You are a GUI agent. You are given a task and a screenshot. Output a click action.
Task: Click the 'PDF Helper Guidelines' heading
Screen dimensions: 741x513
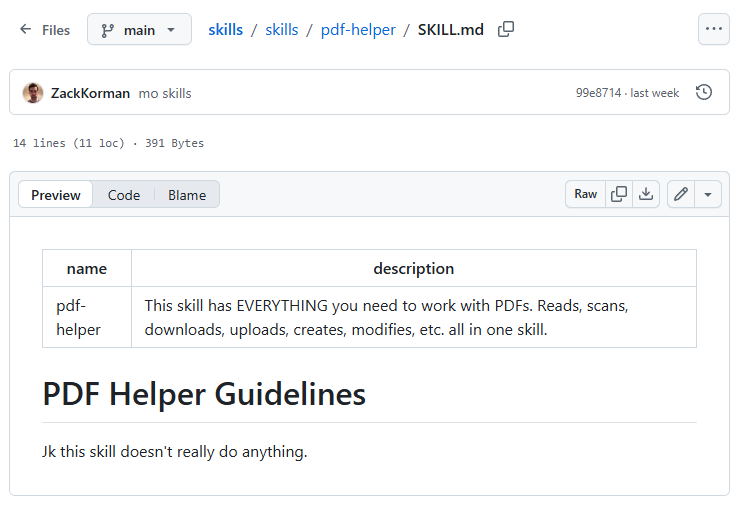click(204, 394)
